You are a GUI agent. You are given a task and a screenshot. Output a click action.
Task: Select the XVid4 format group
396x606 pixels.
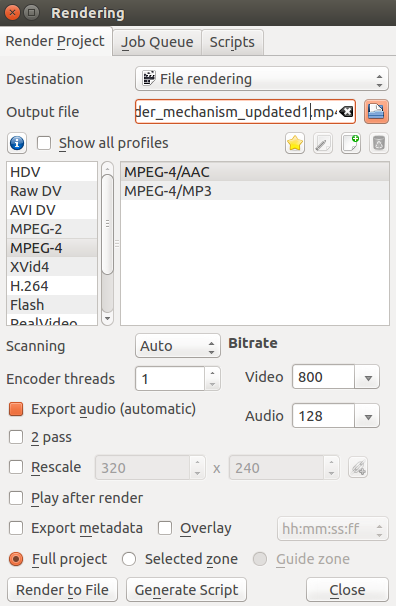click(x=52, y=267)
